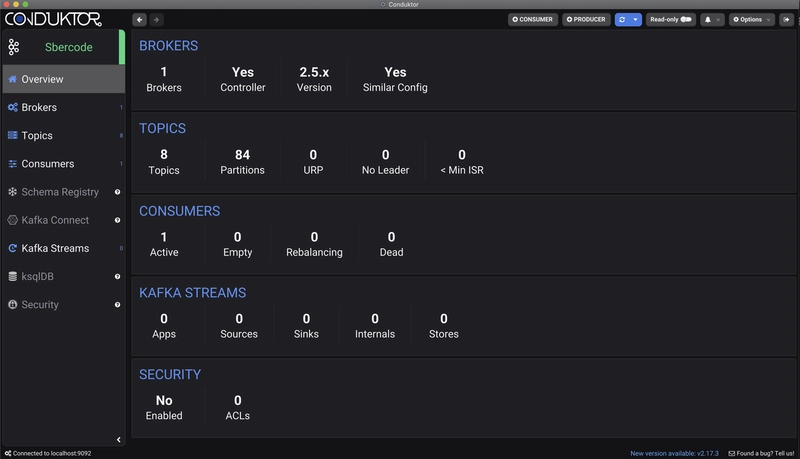Open the Overview page
Image resolution: width=800 pixels, height=459 pixels.
pos(63,79)
